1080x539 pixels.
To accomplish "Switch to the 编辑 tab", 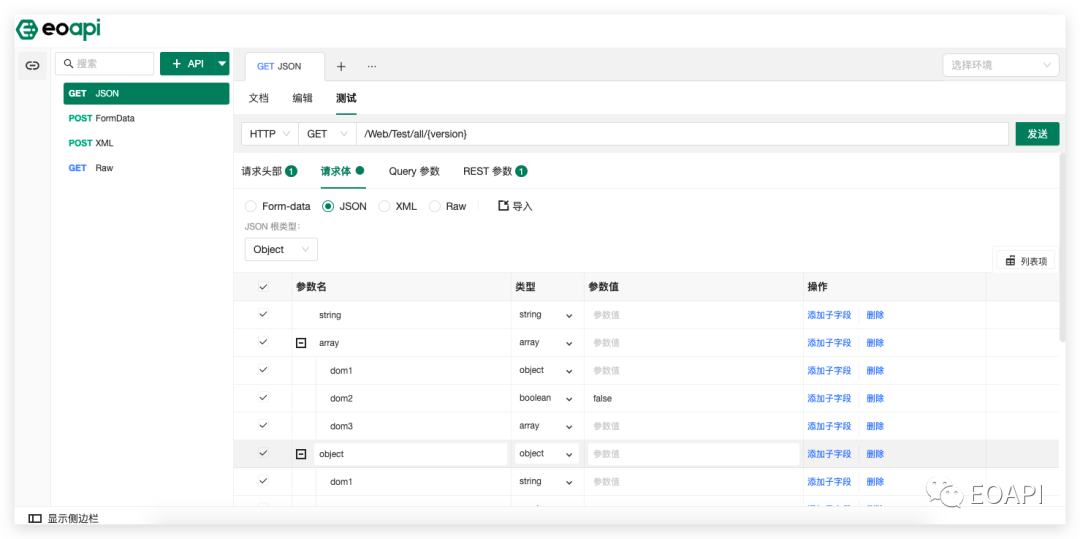I will (x=302, y=98).
